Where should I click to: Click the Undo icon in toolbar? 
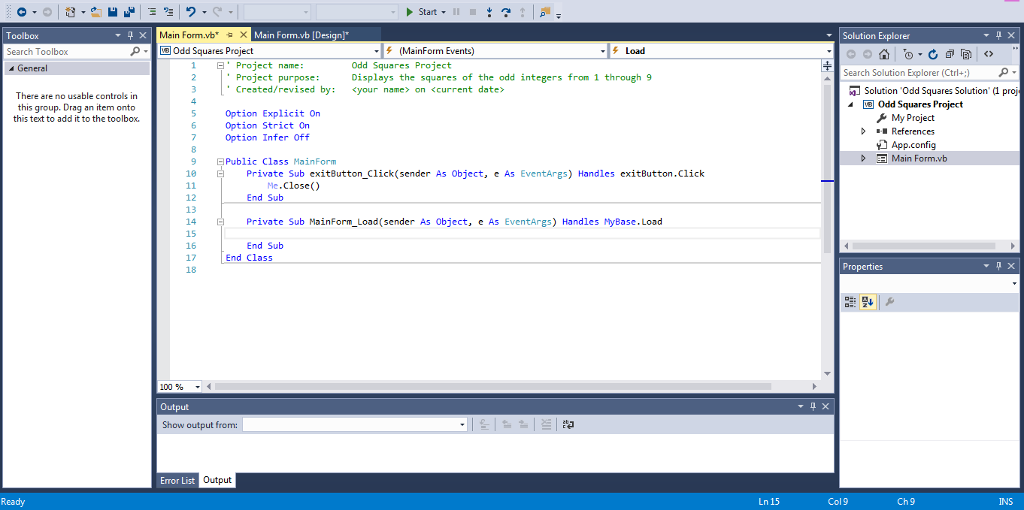(190, 12)
